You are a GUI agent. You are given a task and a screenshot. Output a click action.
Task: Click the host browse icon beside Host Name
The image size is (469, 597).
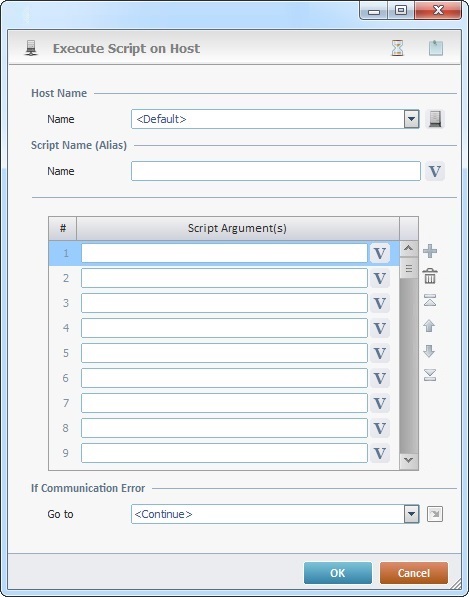435,119
